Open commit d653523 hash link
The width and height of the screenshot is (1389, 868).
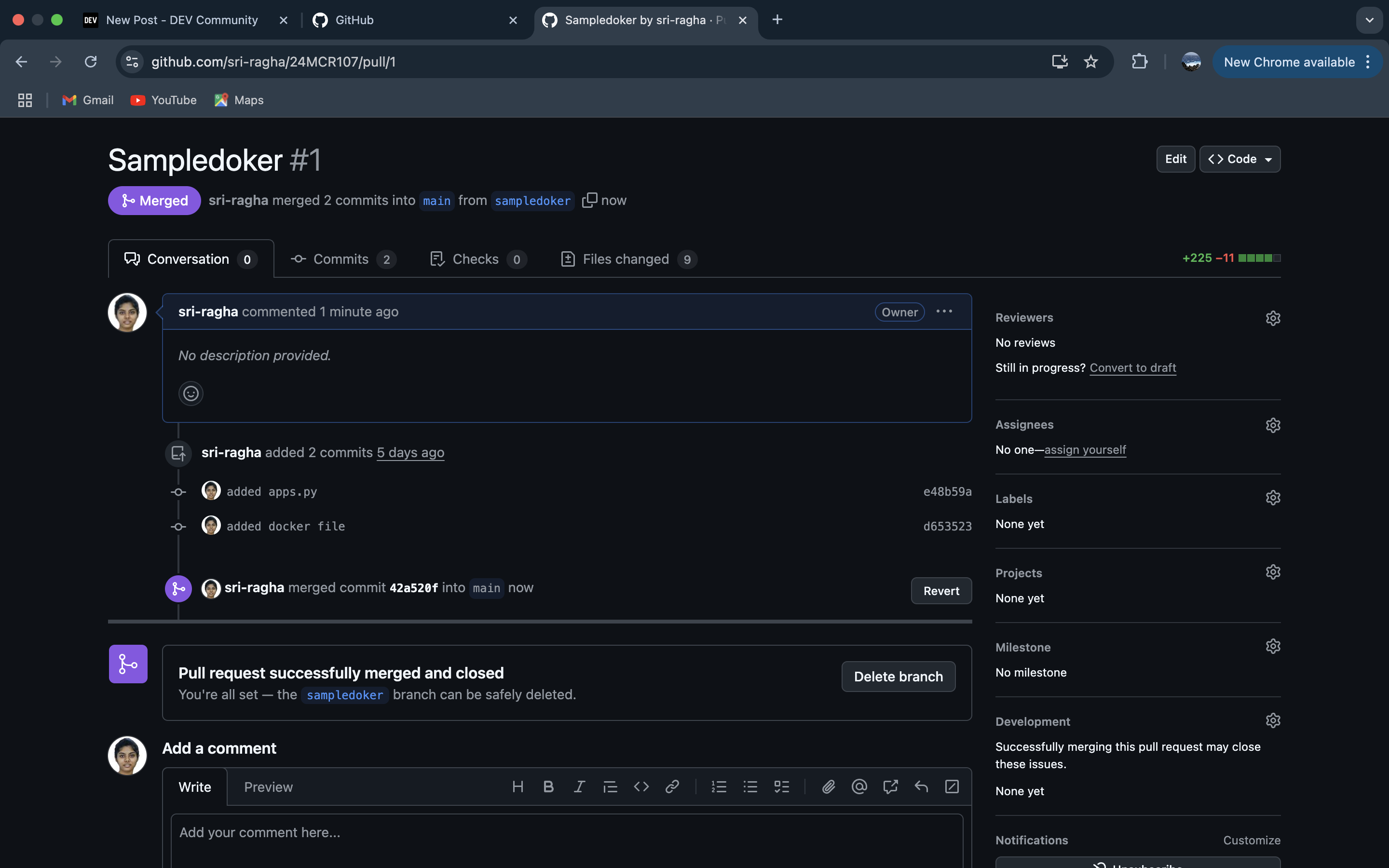947,526
